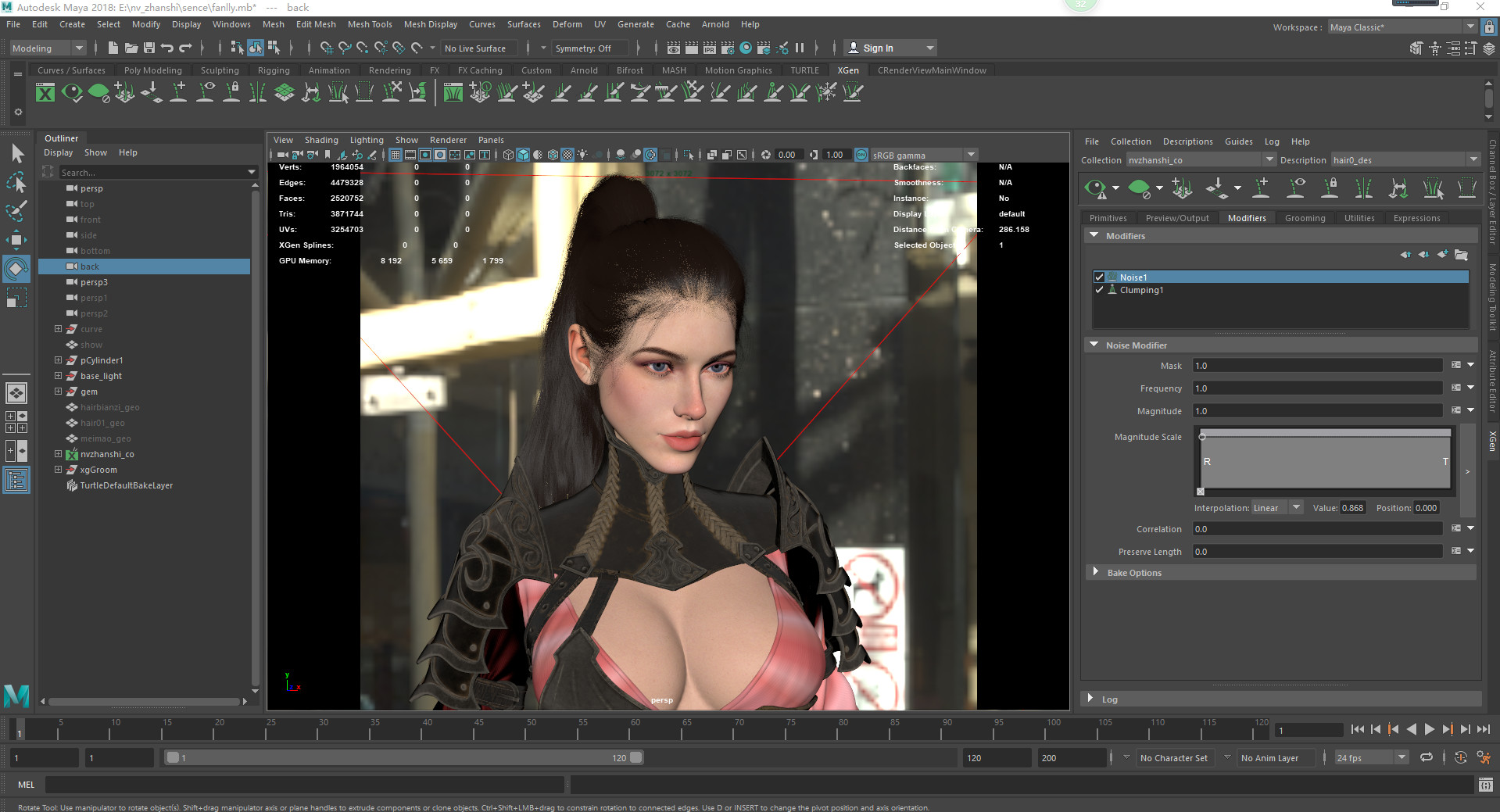
Task: Open the viewport Renderer menu
Action: pos(448,140)
